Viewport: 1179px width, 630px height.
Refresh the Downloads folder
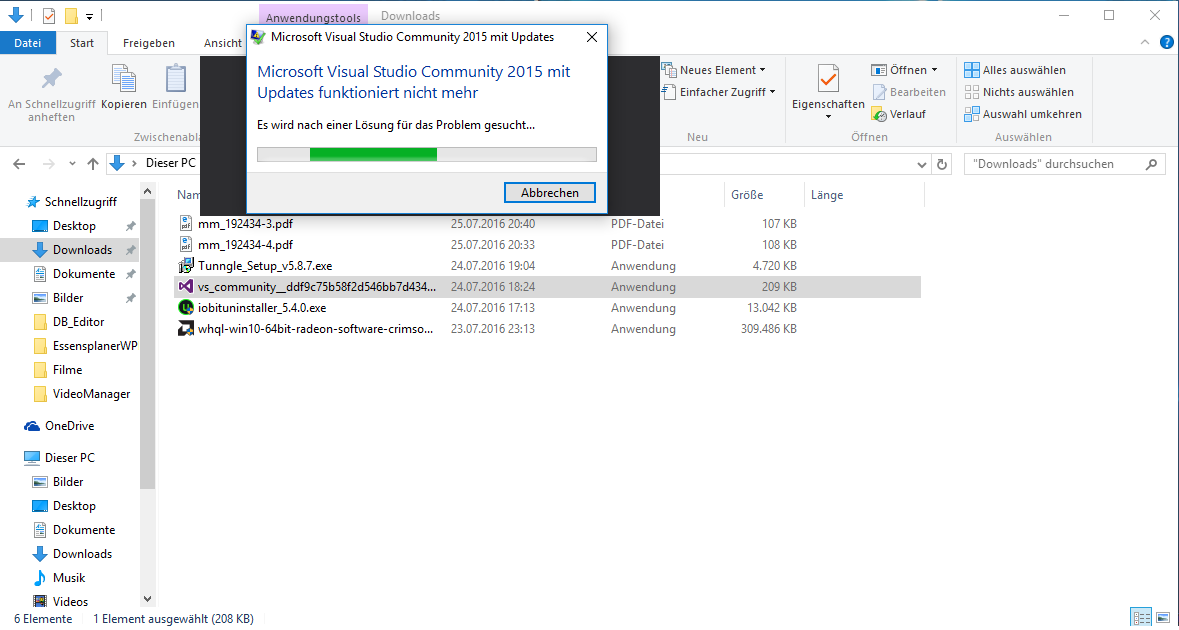(941, 164)
